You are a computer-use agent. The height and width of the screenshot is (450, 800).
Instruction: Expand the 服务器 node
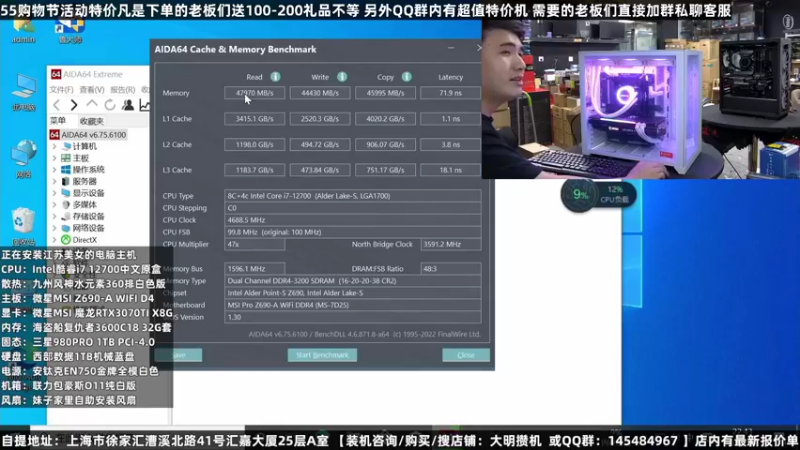pos(55,181)
